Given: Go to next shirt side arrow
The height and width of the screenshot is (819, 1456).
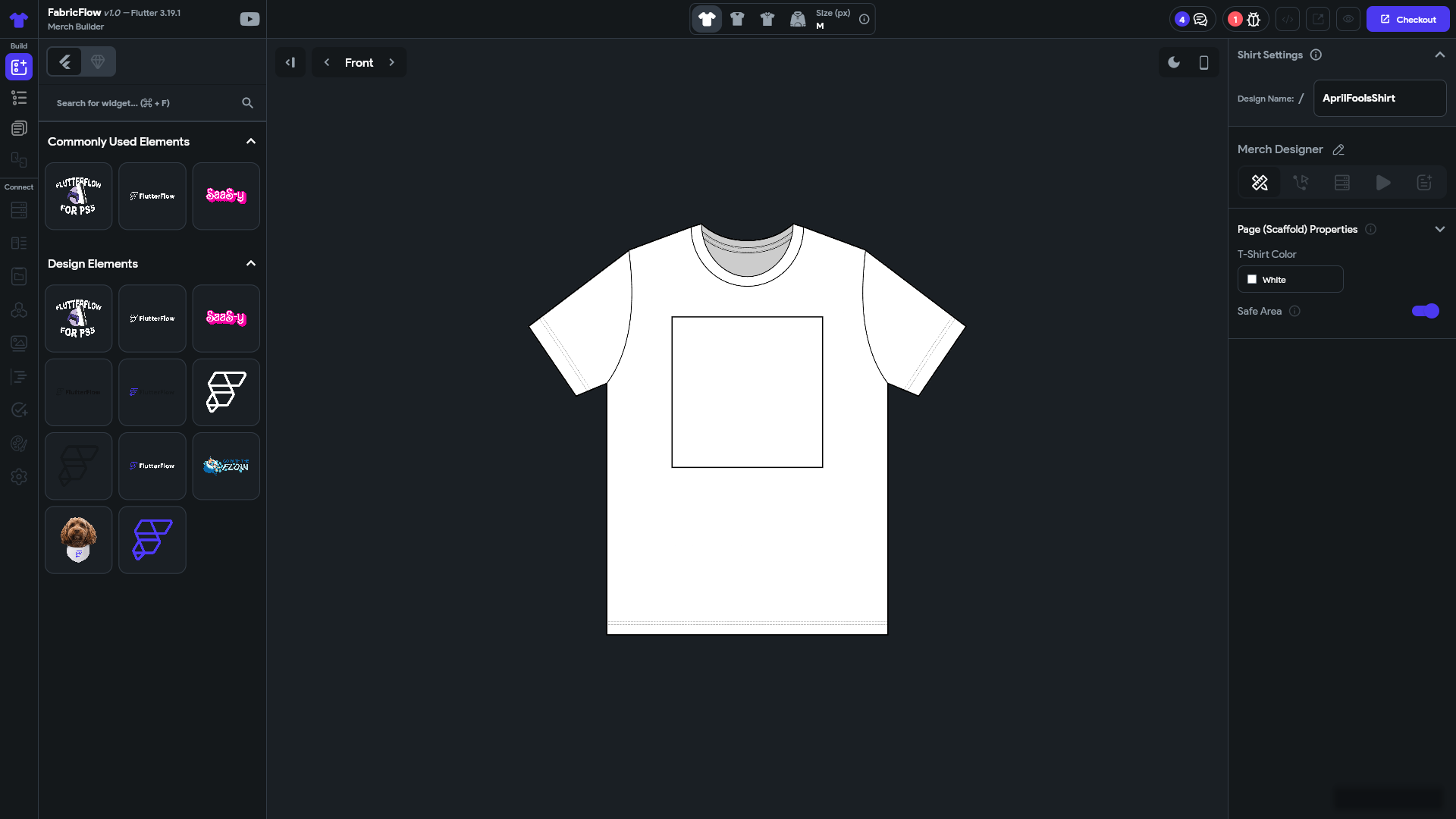Looking at the screenshot, I should (392, 62).
